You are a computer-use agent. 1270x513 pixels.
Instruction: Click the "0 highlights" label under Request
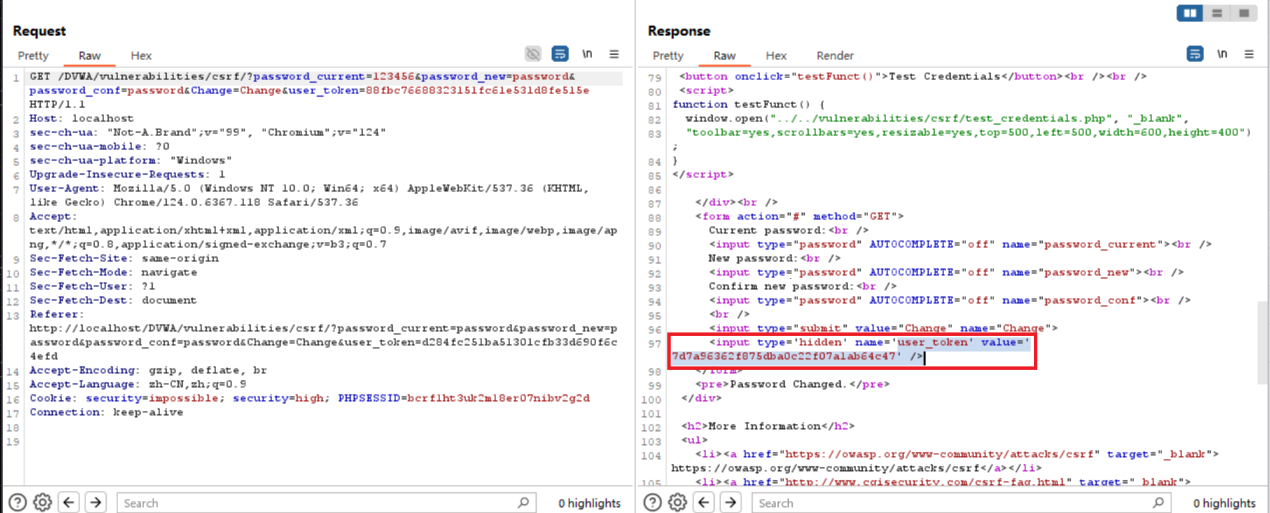point(589,503)
